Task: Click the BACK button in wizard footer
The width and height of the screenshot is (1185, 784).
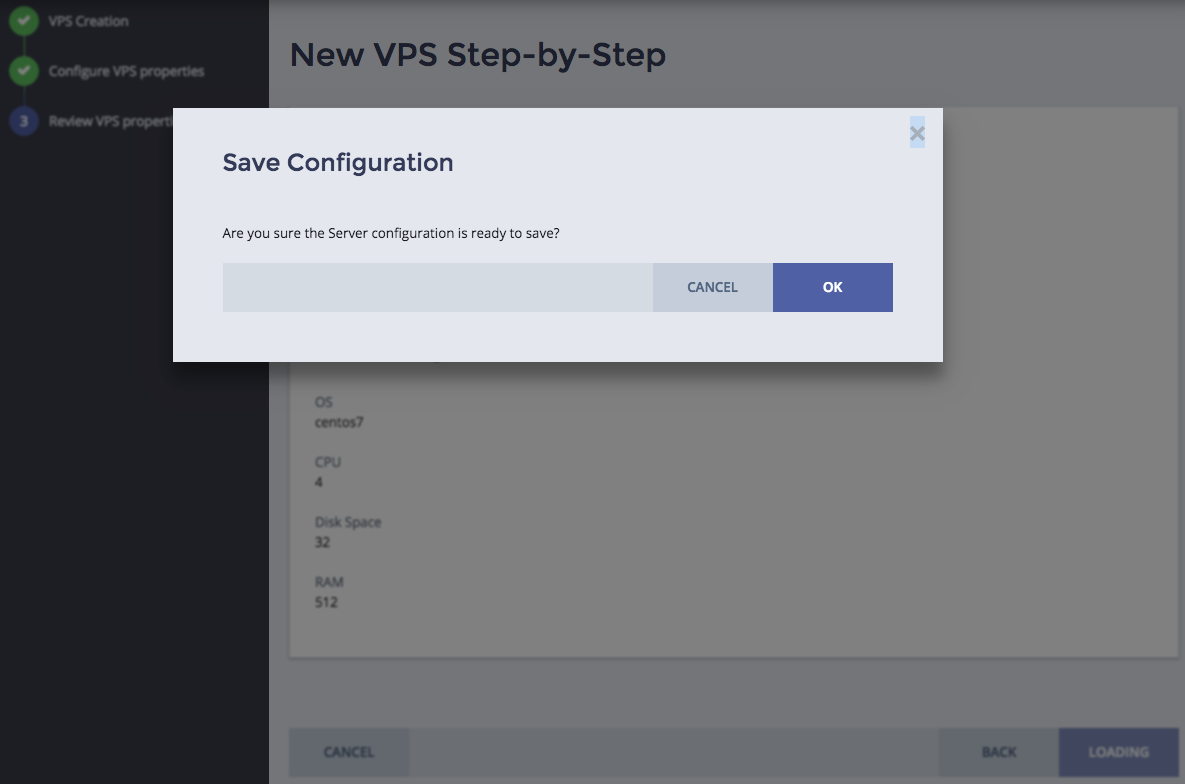Action: pyautogui.click(x=998, y=752)
